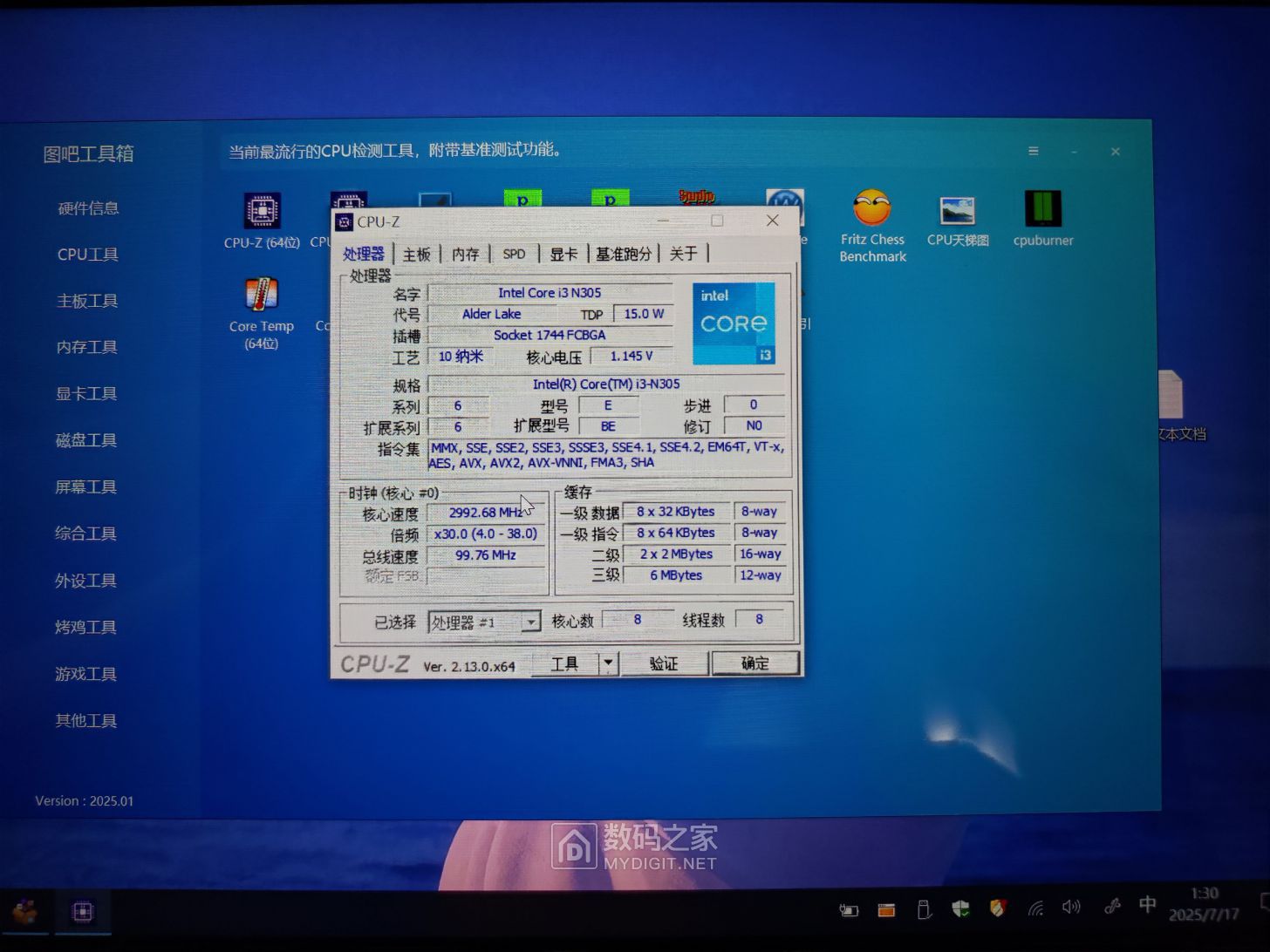Check the battery power tray icon
Viewport: 1270px width, 952px height.
[x=849, y=910]
